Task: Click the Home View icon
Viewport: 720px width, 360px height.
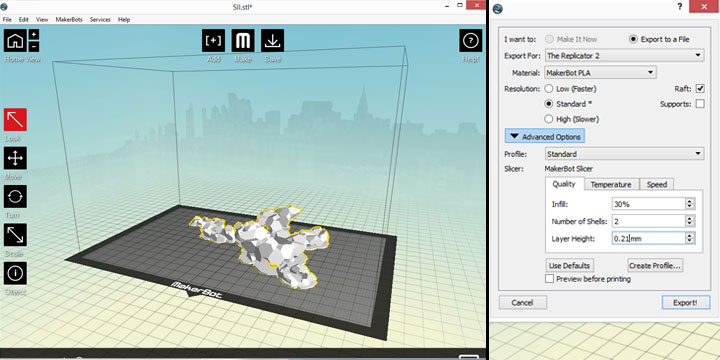Action: point(15,41)
